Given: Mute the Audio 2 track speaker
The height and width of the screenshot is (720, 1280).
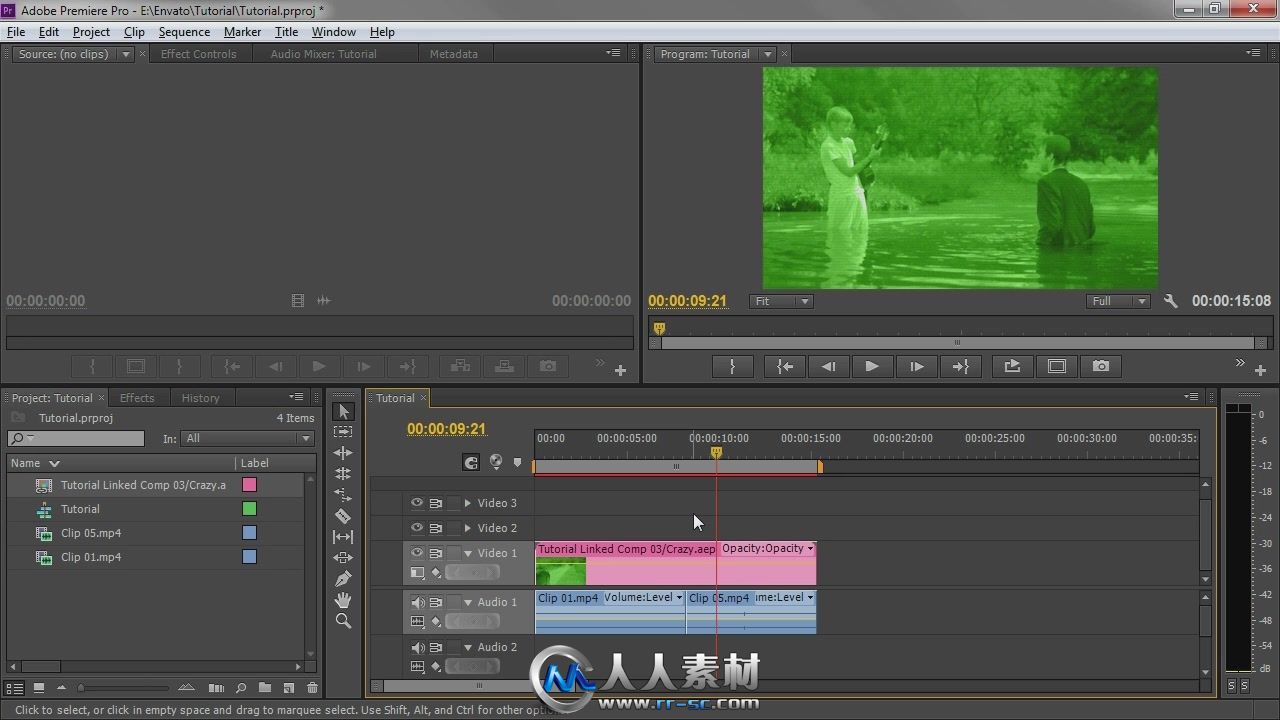Looking at the screenshot, I should click(417, 647).
